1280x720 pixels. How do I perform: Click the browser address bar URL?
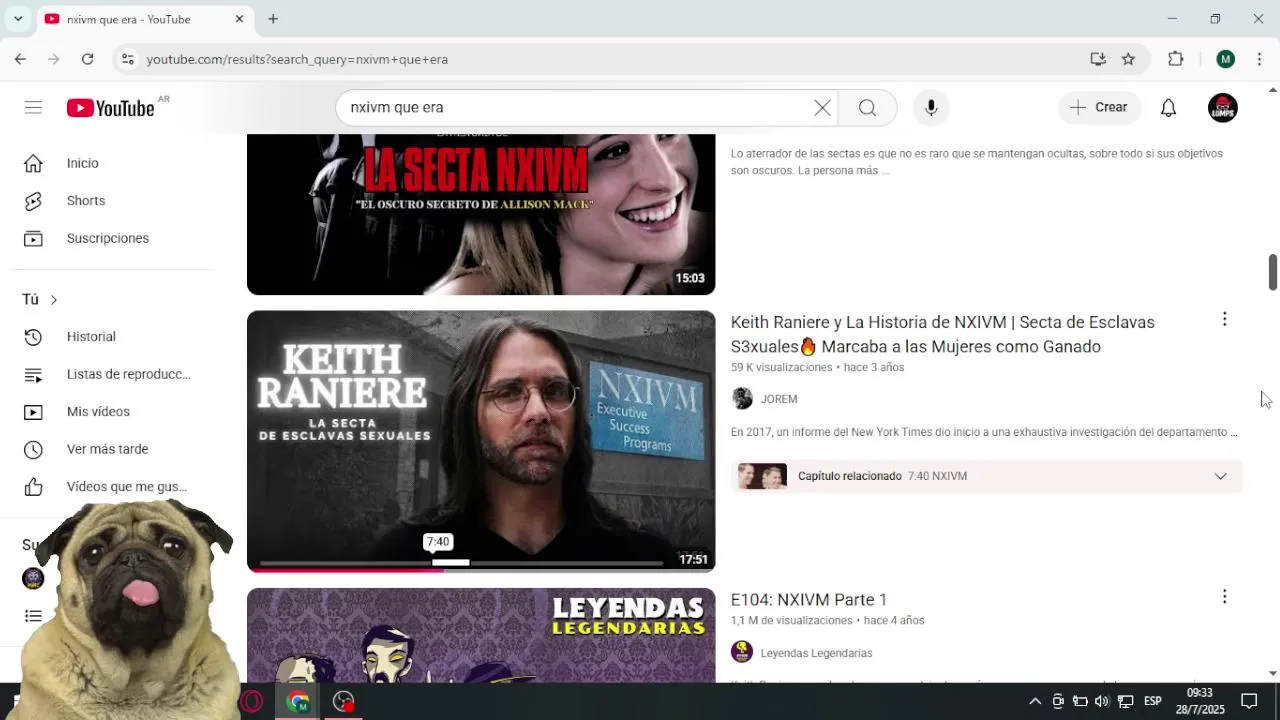click(297, 59)
